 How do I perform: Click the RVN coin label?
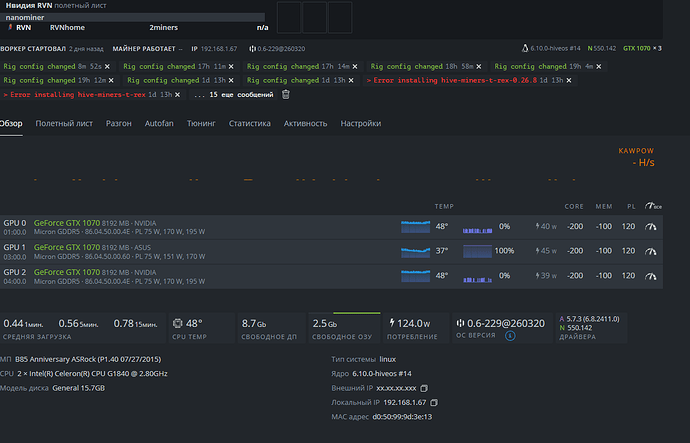(23, 27)
